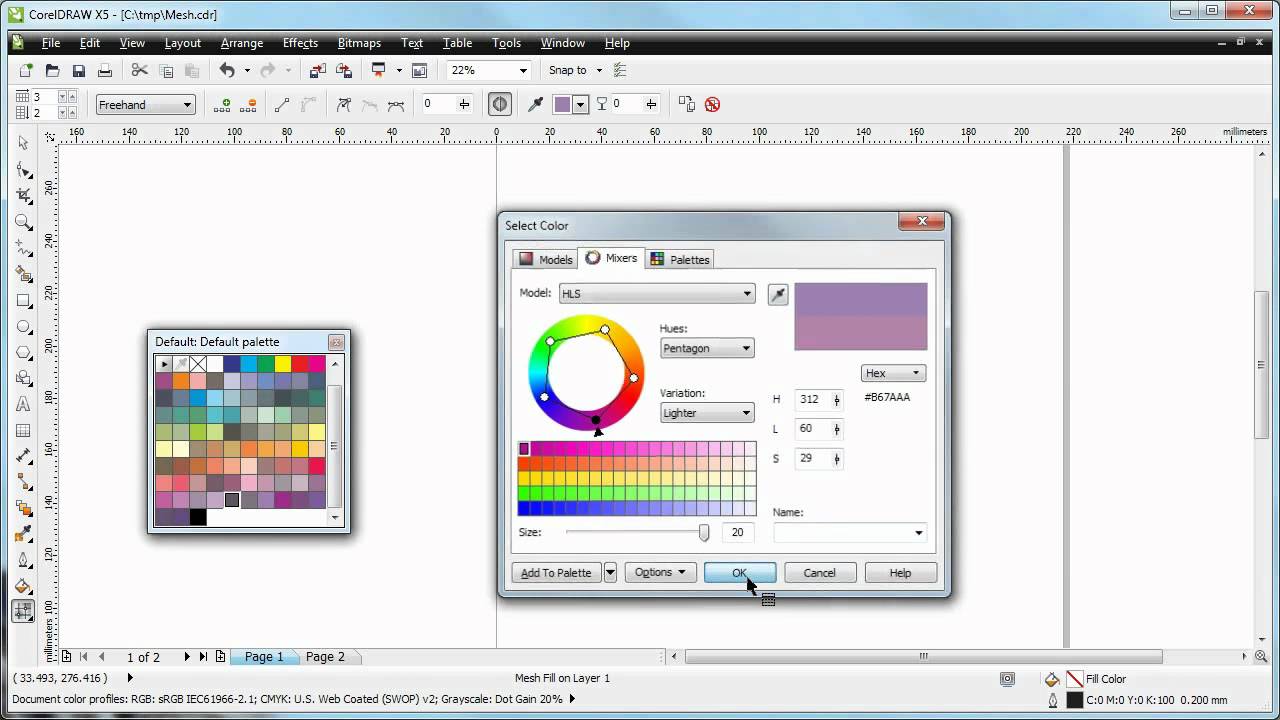Click the Export icon
This screenshot has width=1280, height=720.
[x=344, y=70]
